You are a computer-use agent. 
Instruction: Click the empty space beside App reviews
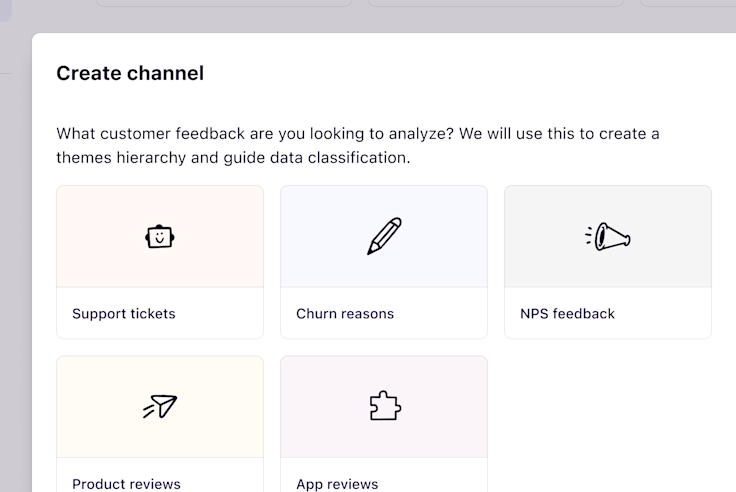(608, 420)
